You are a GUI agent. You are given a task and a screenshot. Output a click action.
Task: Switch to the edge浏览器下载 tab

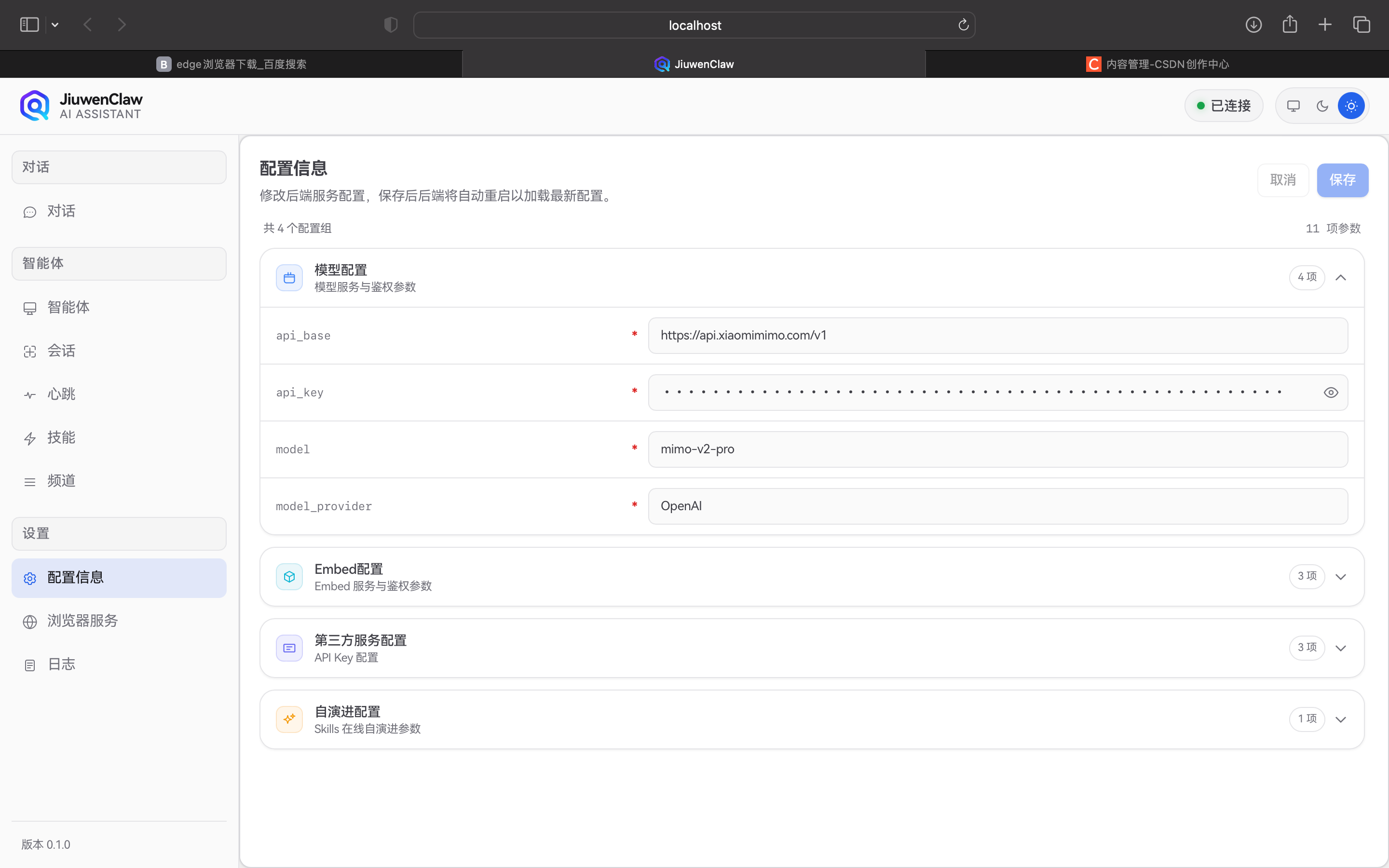pyautogui.click(x=231, y=64)
